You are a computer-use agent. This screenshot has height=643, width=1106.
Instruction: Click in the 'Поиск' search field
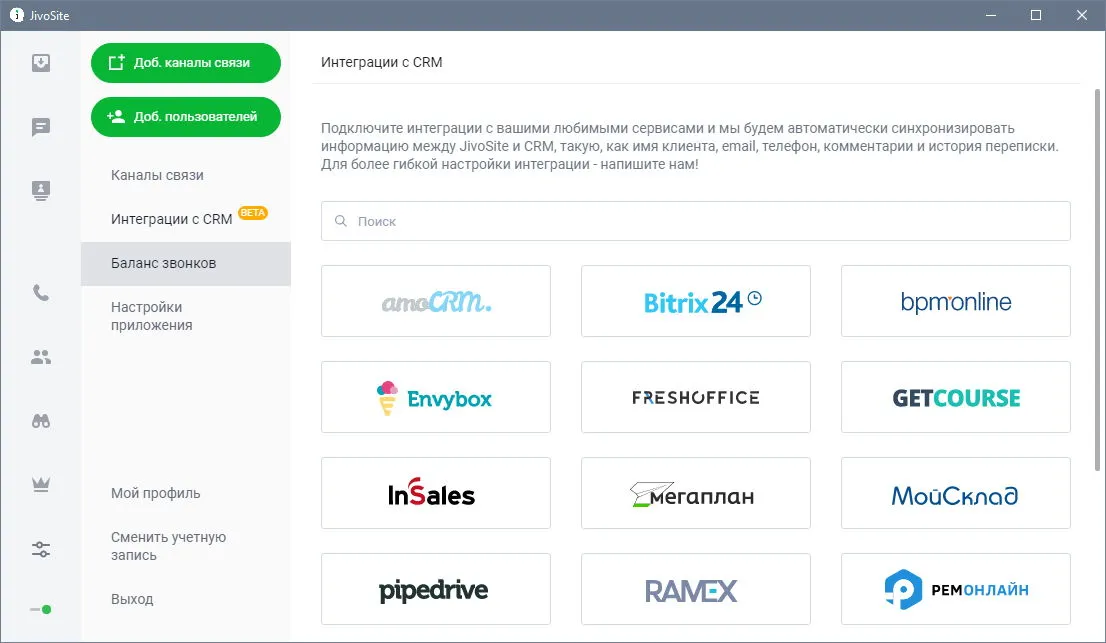(x=695, y=221)
